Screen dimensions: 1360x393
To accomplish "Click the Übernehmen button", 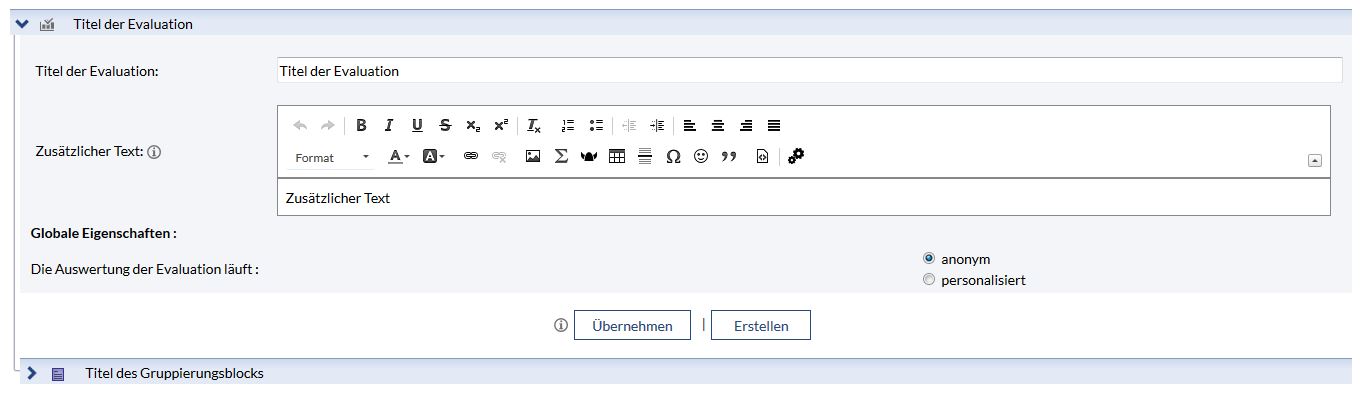I will tap(632, 326).
